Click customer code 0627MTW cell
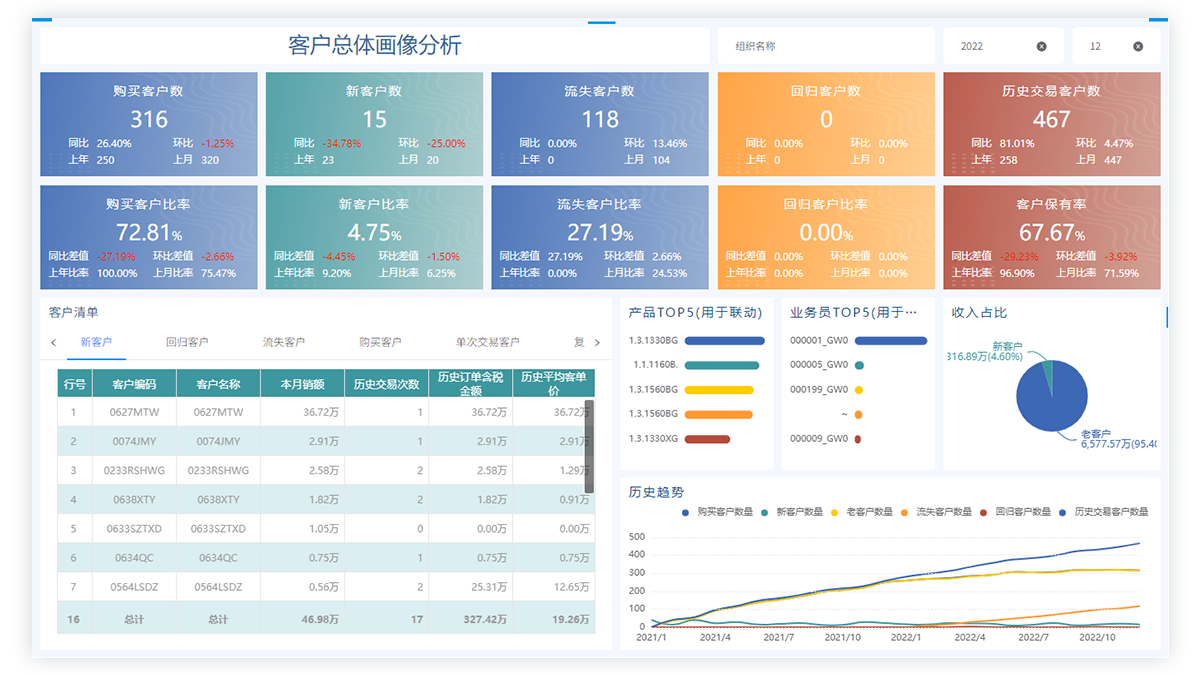Viewport: 1200px width, 675px height. pos(134,412)
